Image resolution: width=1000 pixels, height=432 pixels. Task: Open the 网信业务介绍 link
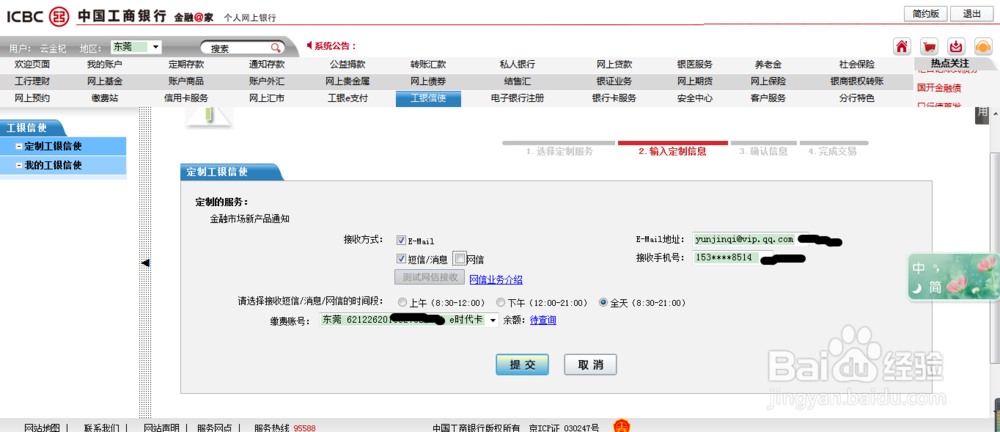coord(496,279)
